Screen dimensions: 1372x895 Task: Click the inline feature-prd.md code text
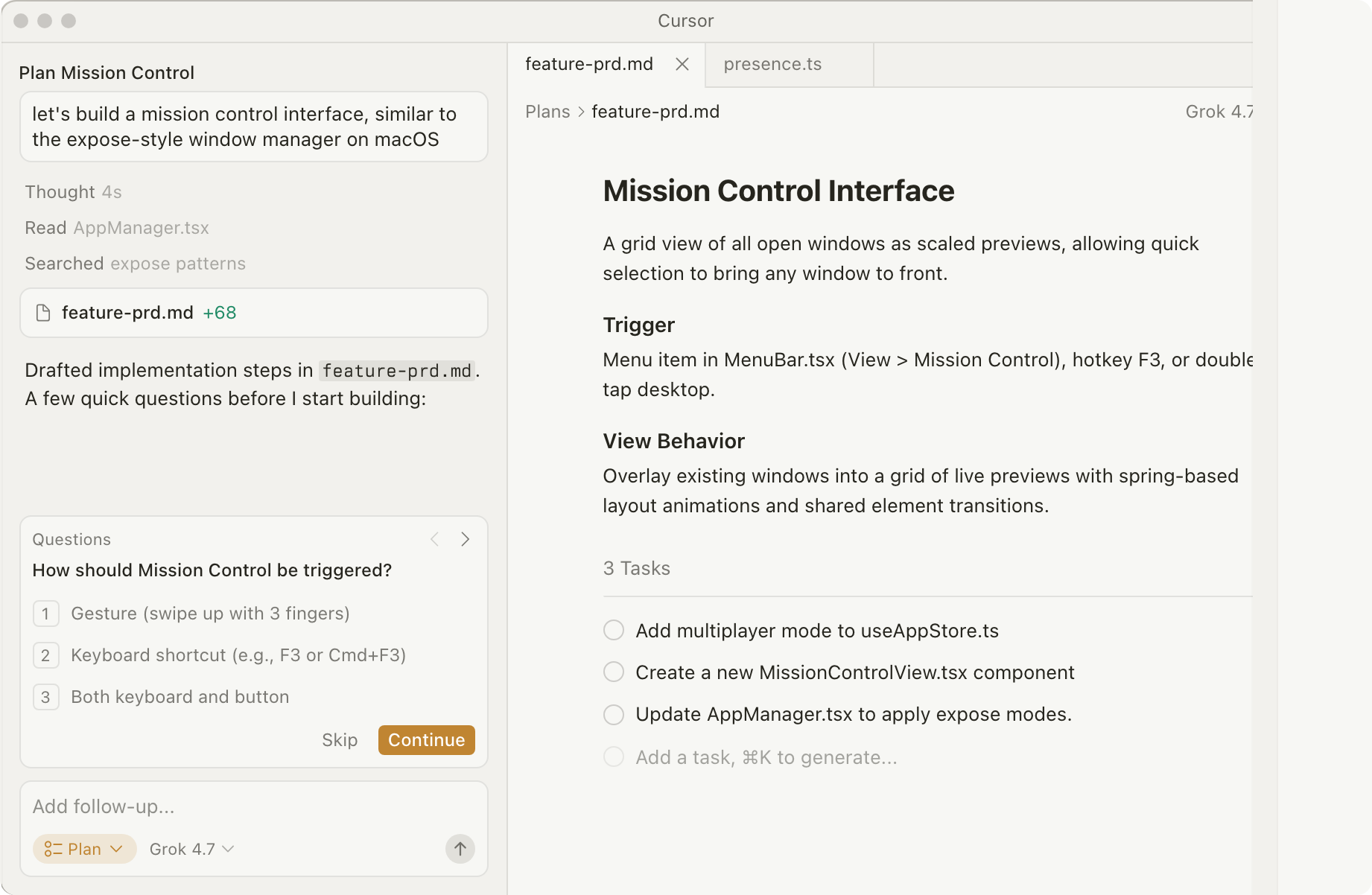coord(397,371)
